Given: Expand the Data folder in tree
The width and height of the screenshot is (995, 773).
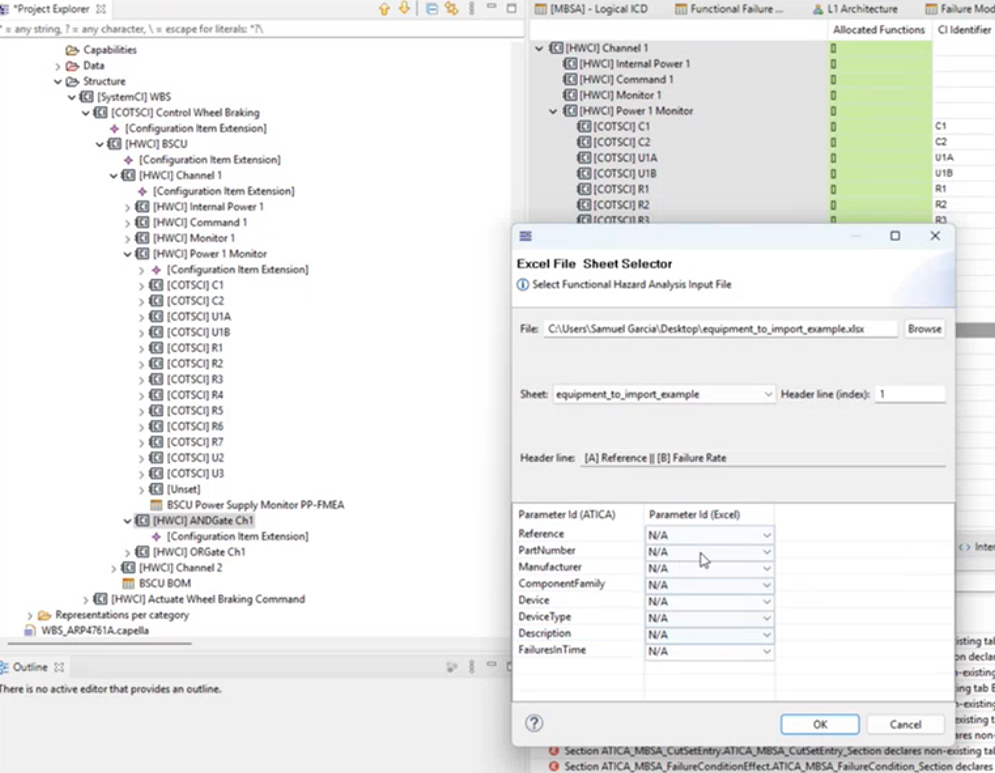Looking at the screenshot, I should [x=58, y=65].
